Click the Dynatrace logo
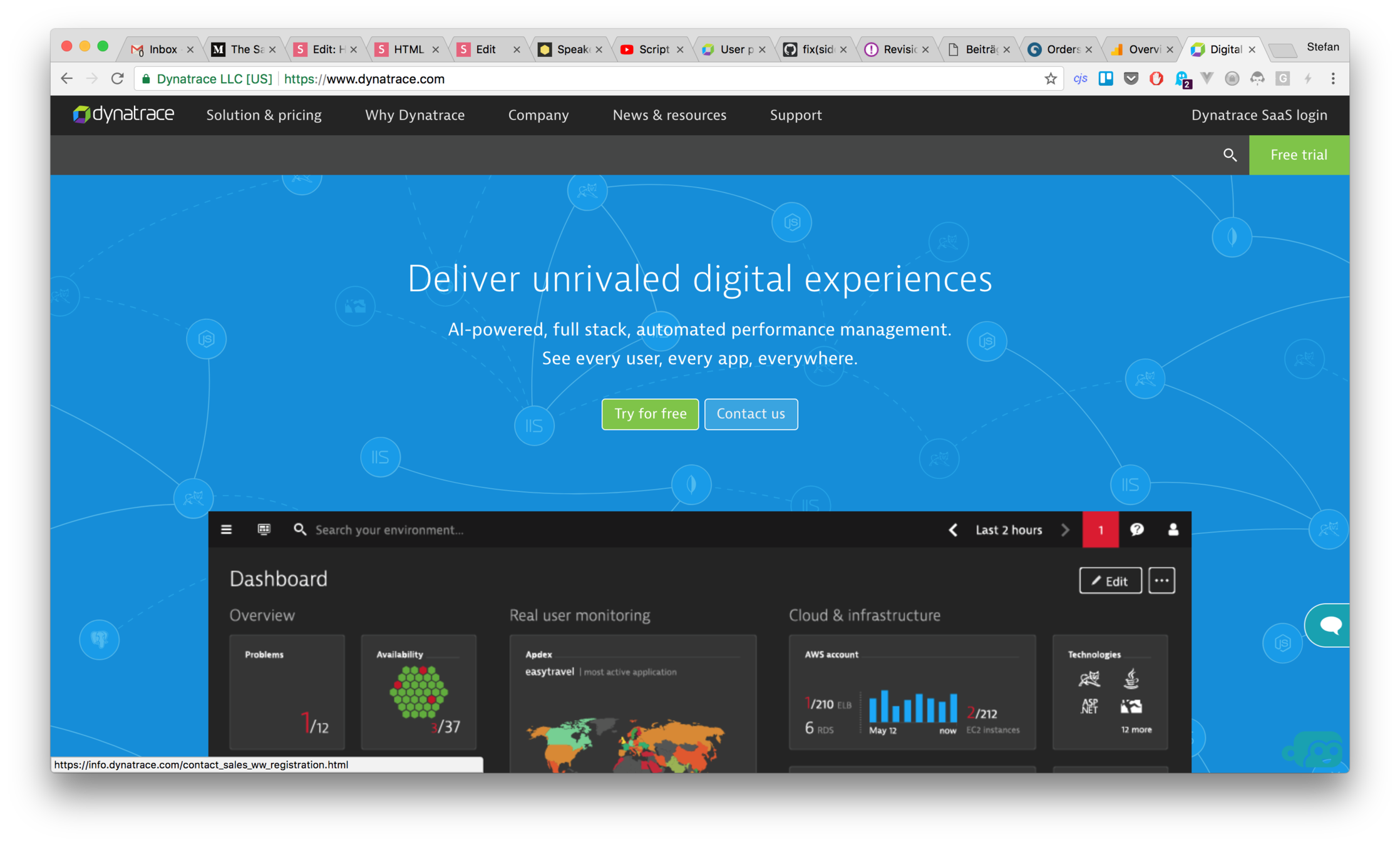The image size is (1400, 845). point(123,115)
